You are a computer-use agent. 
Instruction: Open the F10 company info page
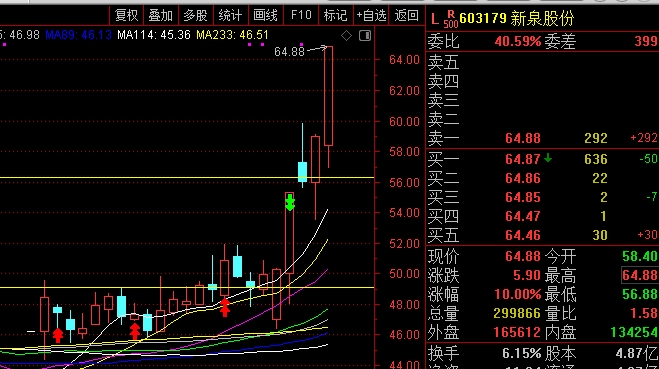click(301, 16)
